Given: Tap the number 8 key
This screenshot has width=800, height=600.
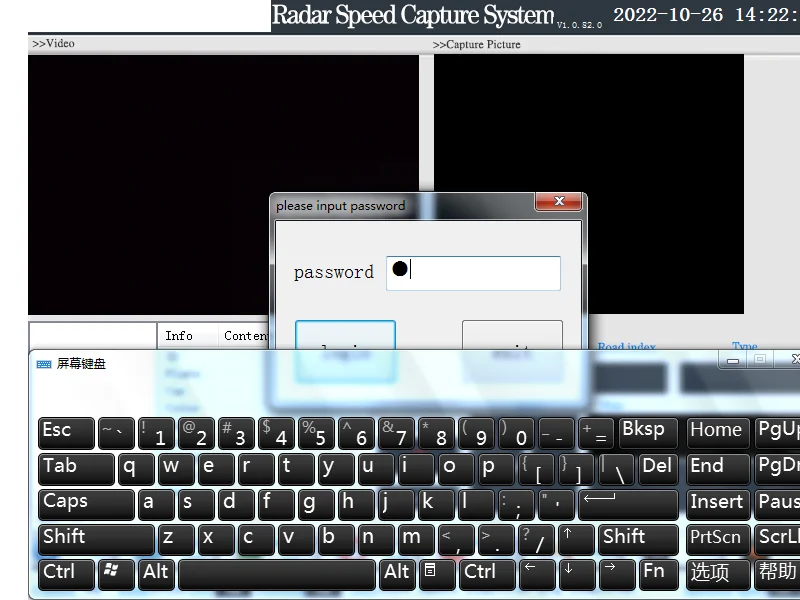Looking at the screenshot, I should pos(436,433).
